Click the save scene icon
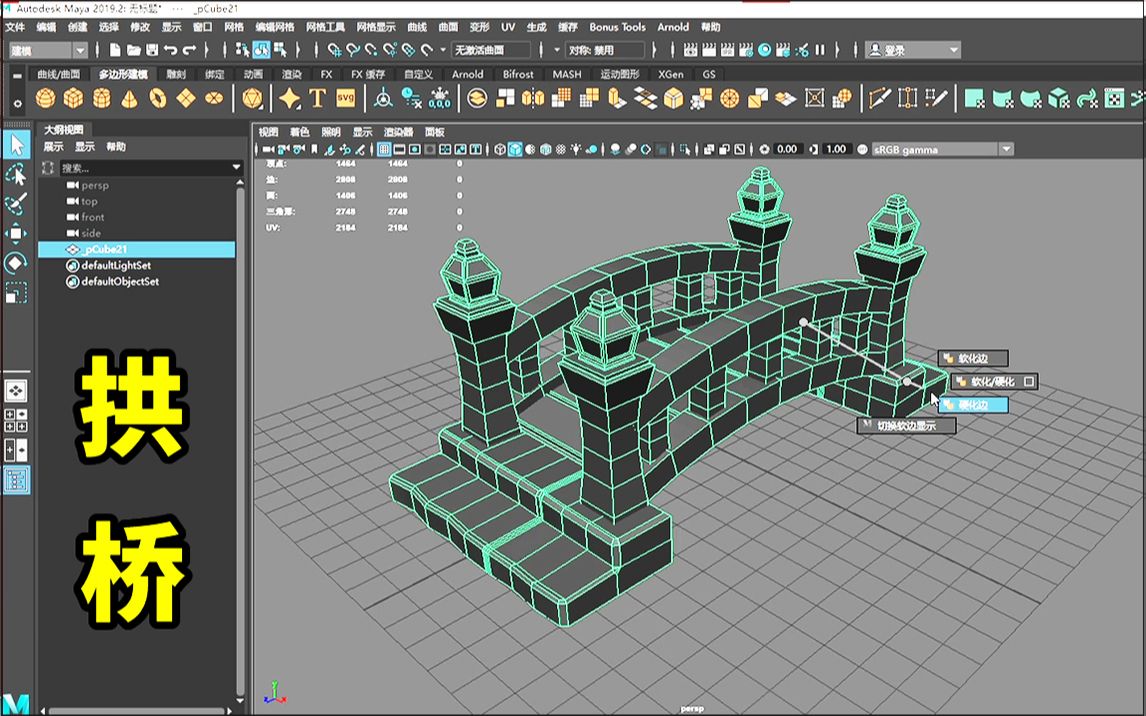1146x716 pixels. click(152, 50)
